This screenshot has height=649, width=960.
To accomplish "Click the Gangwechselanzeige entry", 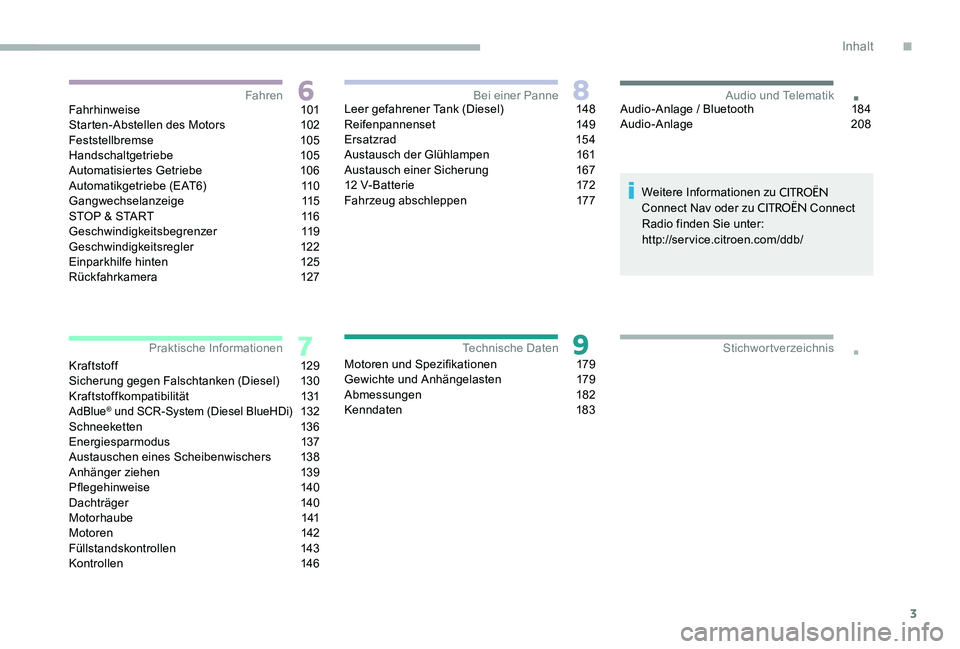I will 194,201.
